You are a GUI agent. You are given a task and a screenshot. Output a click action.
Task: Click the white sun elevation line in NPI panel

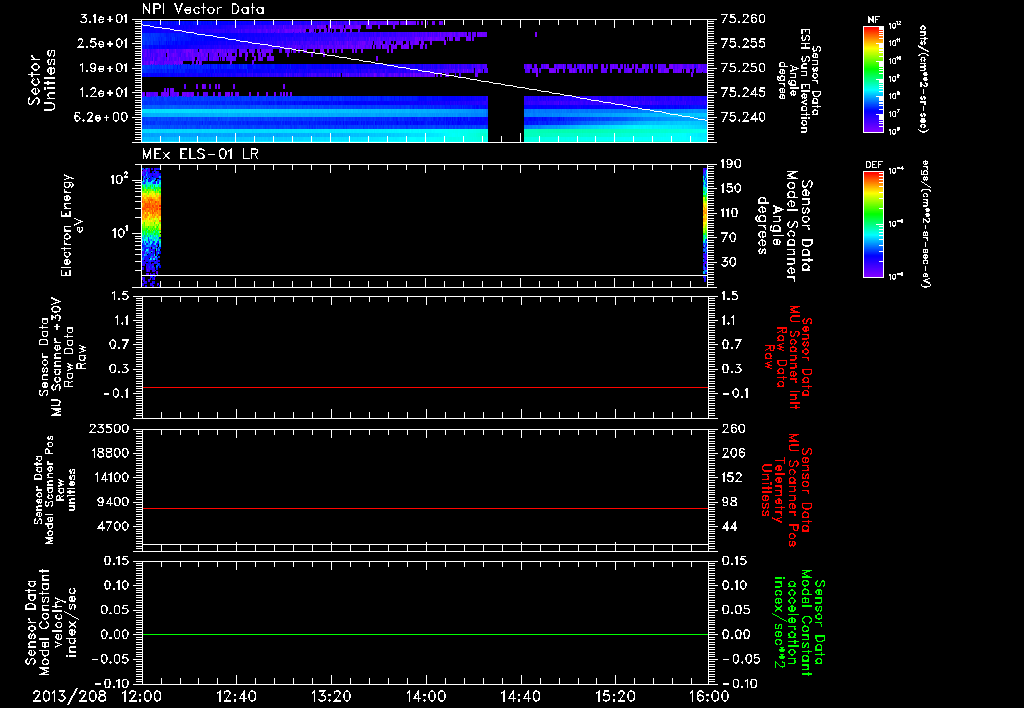coord(425,72)
